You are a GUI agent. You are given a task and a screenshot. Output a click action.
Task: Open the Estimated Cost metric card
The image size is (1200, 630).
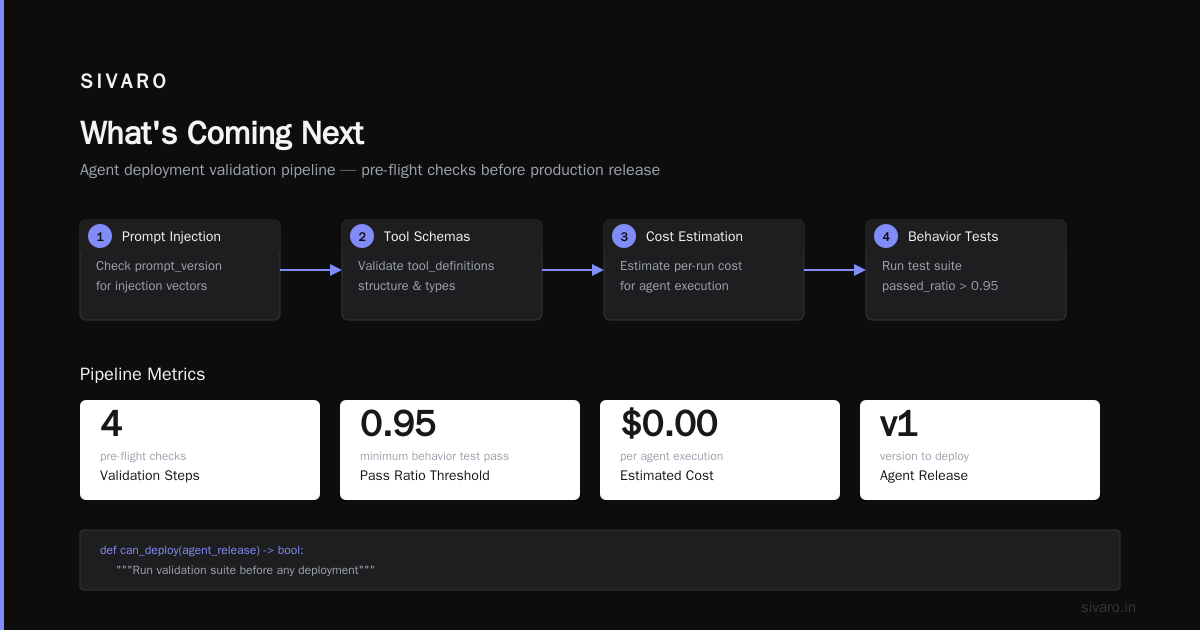click(720, 450)
